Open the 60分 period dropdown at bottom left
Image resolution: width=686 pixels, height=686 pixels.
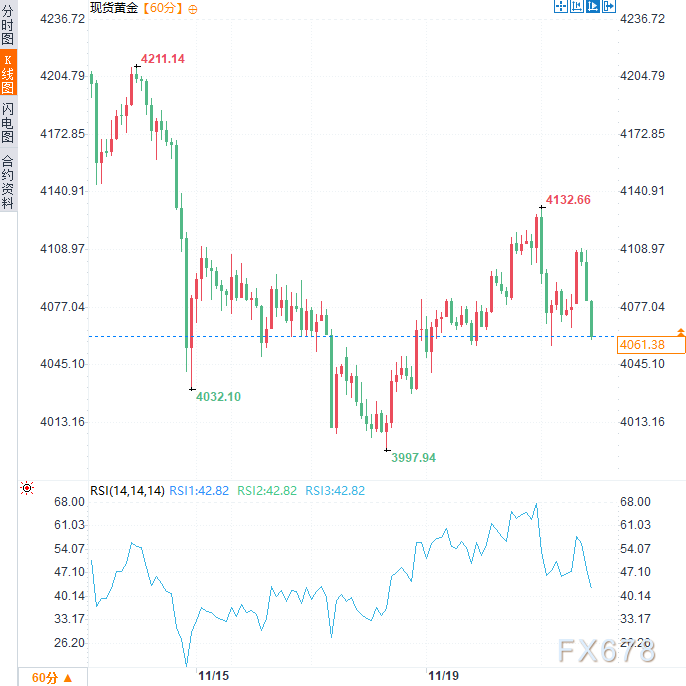tap(51, 677)
